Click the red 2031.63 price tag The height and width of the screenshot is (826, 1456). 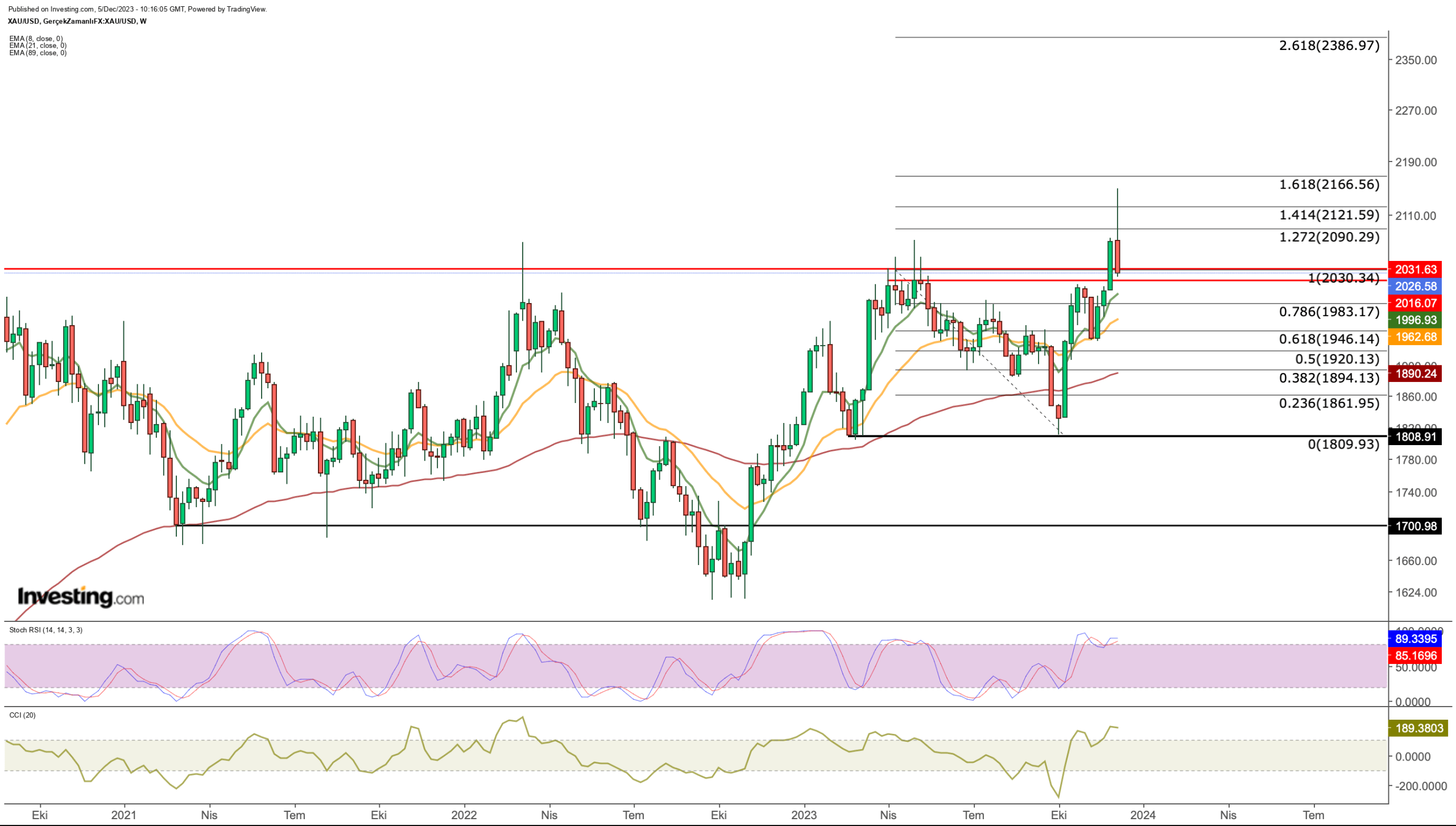[1416, 269]
